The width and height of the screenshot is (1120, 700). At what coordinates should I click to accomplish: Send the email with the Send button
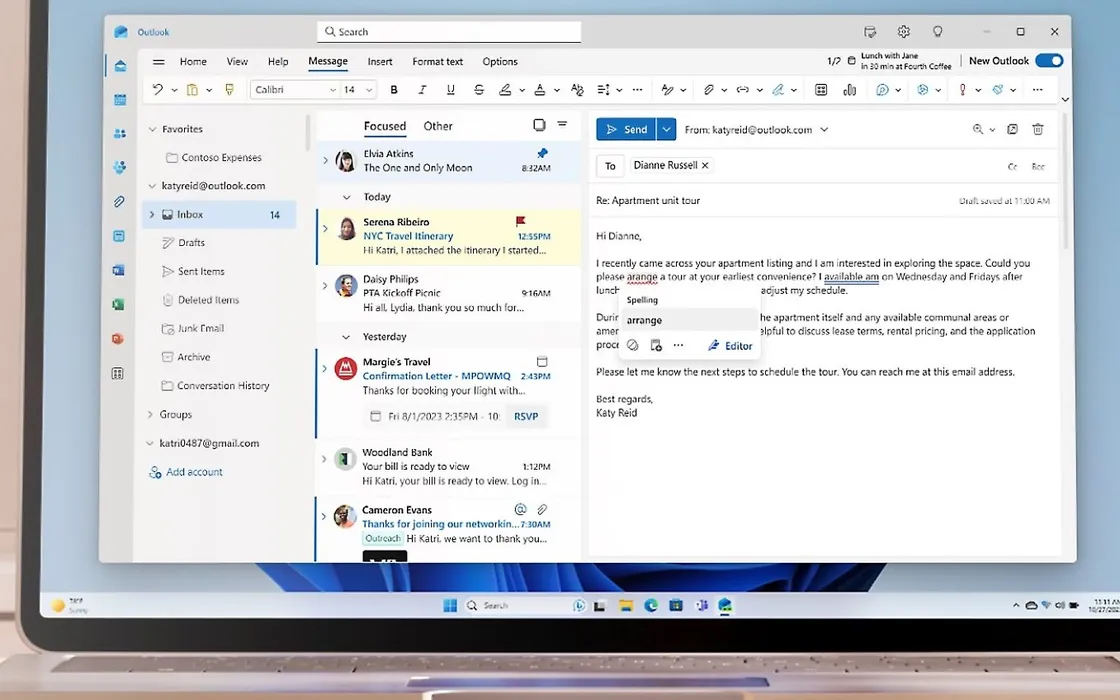point(626,129)
